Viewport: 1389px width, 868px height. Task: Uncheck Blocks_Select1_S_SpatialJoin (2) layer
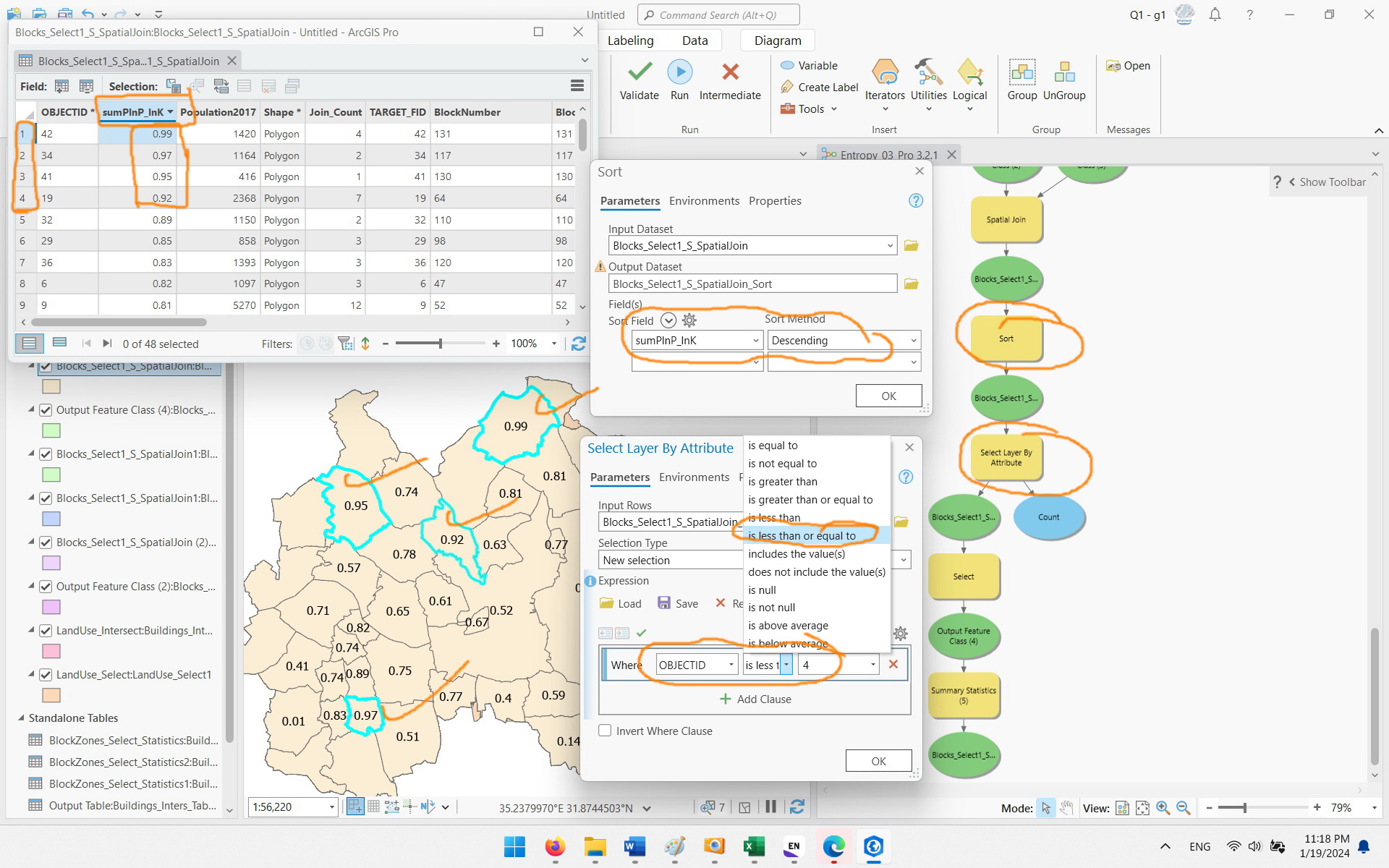[46, 542]
